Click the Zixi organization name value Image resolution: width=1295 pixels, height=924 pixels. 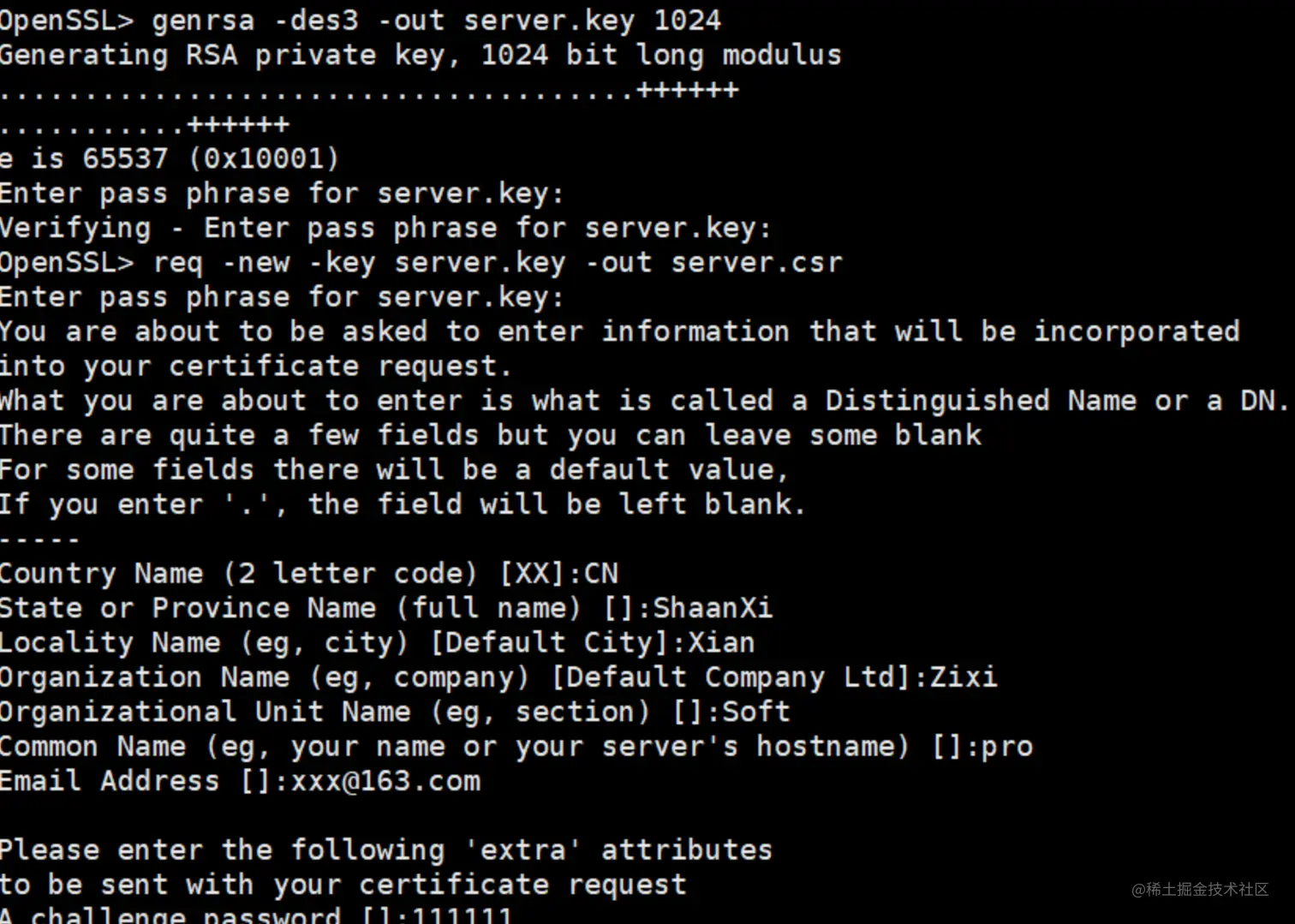[x=964, y=677]
